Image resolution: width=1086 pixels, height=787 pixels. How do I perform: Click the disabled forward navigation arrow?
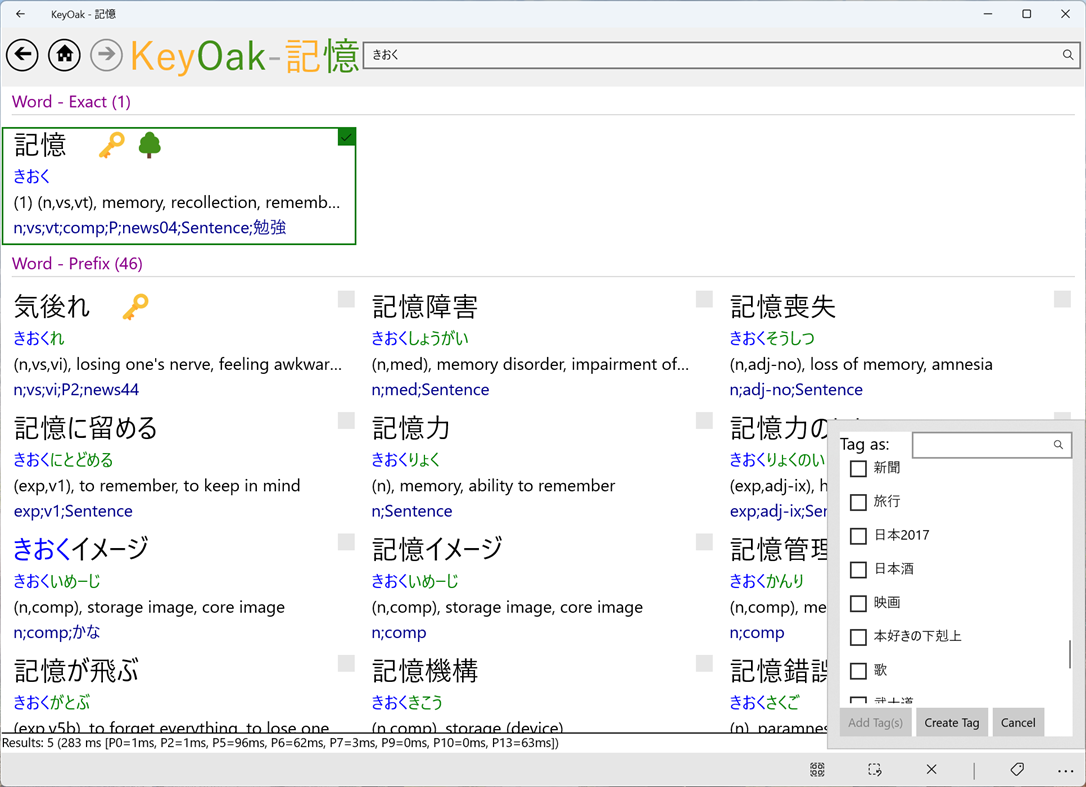point(106,55)
